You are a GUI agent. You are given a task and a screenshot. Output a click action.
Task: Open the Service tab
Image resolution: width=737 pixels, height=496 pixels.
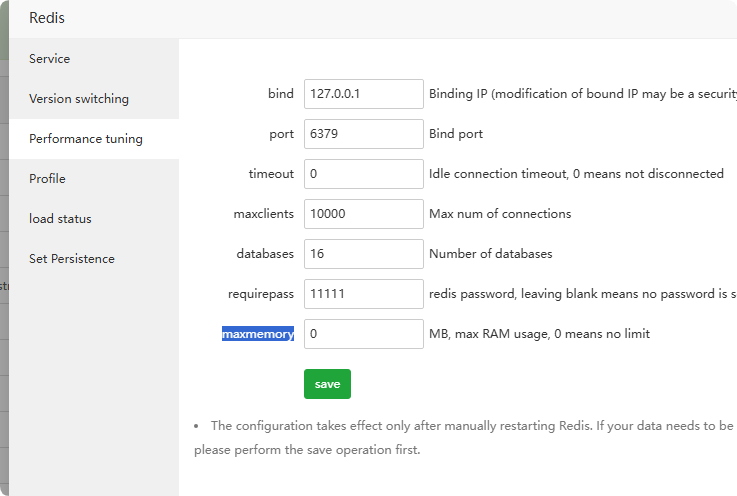point(50,59)
